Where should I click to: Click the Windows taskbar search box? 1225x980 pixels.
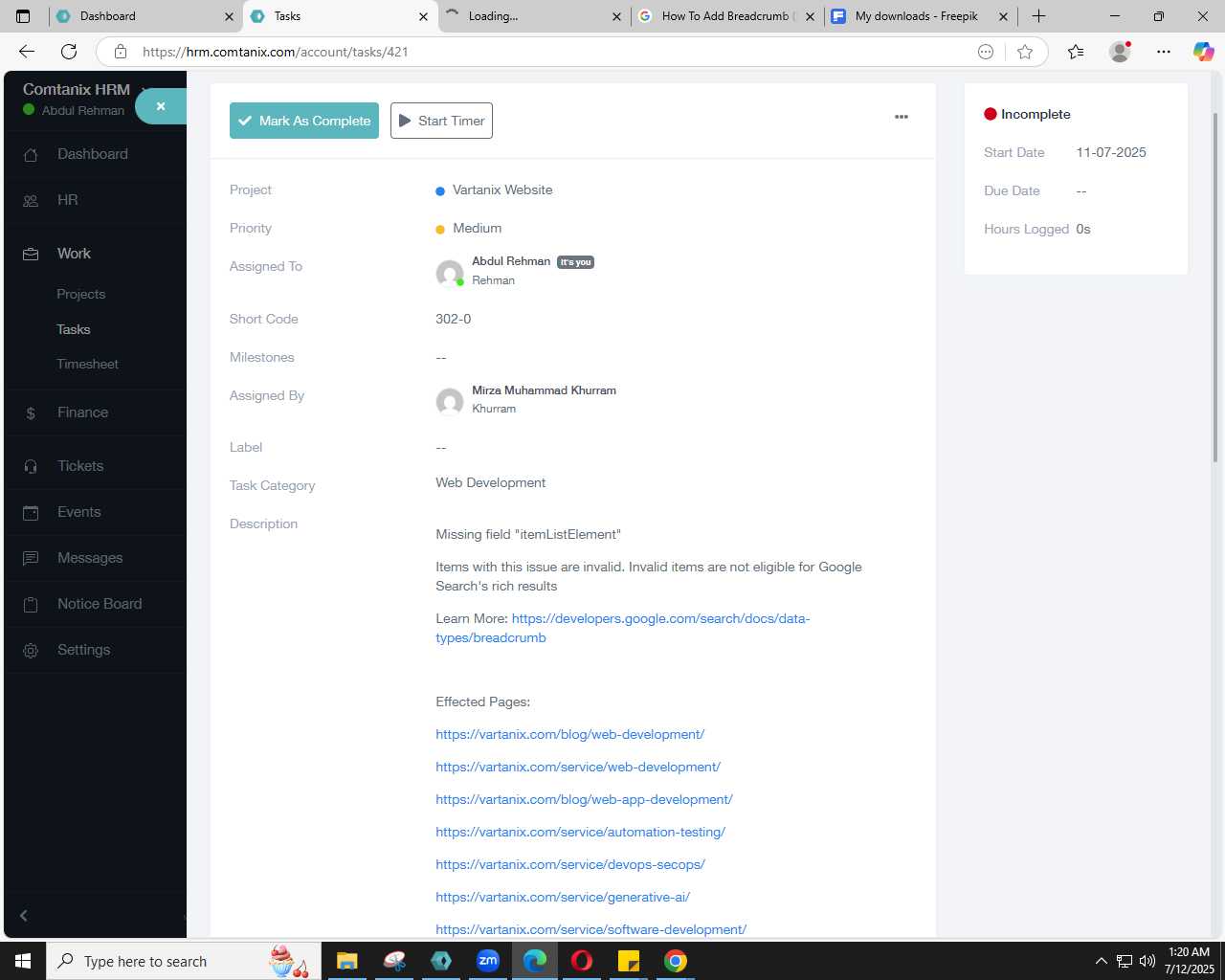pos(182,961)
